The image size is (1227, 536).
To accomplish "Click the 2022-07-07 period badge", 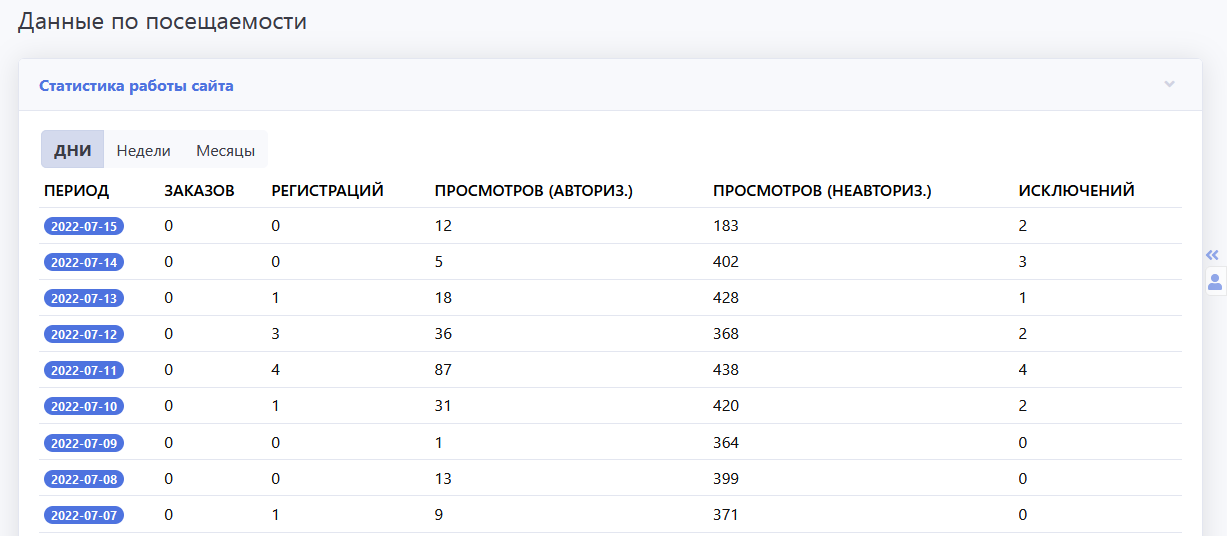I will tap(84, 514).
